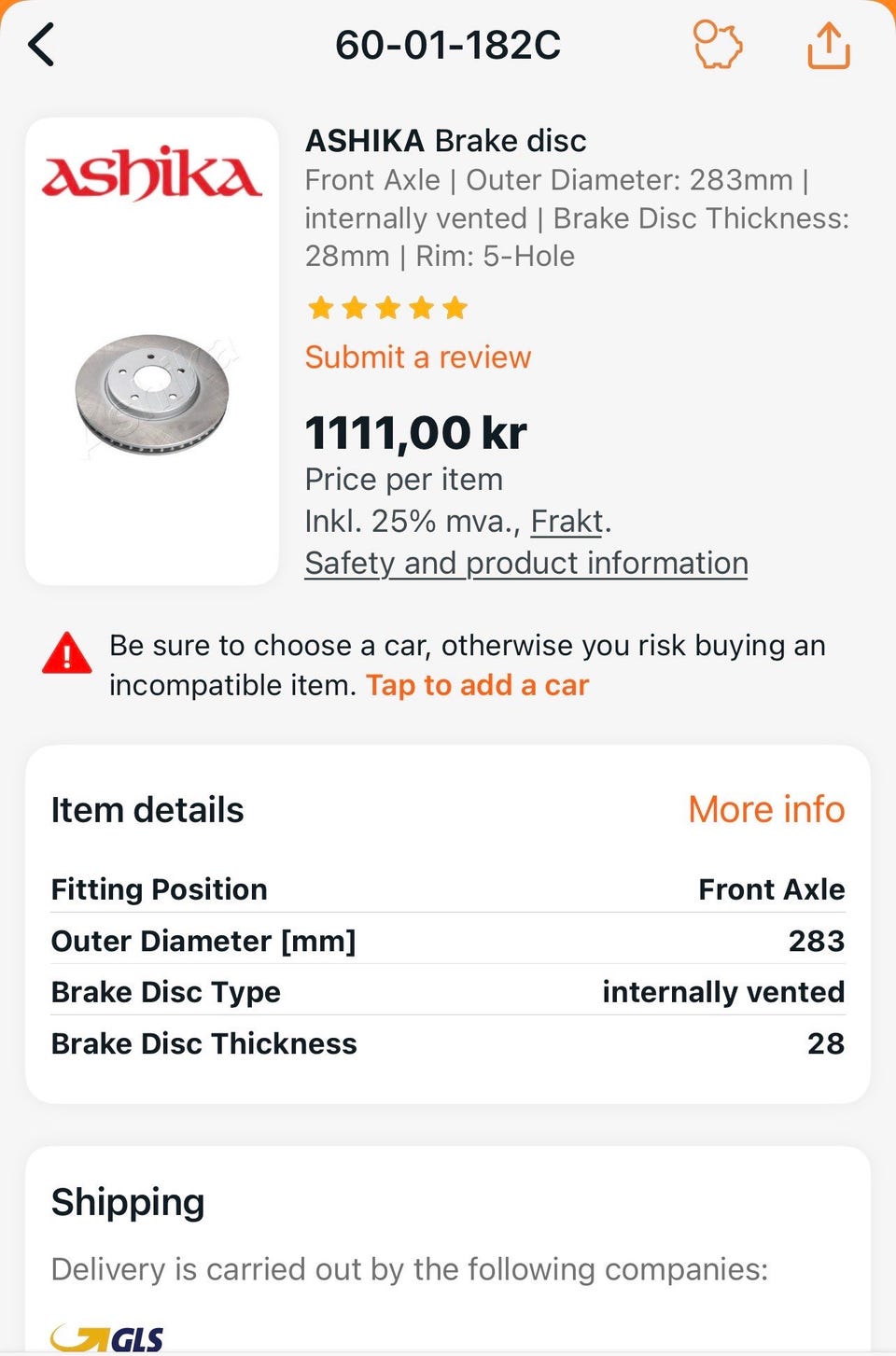The width and height of the screenshot is (896, 1356).
Task: Open the piggy bank savings icon
Action: point(718,45)
